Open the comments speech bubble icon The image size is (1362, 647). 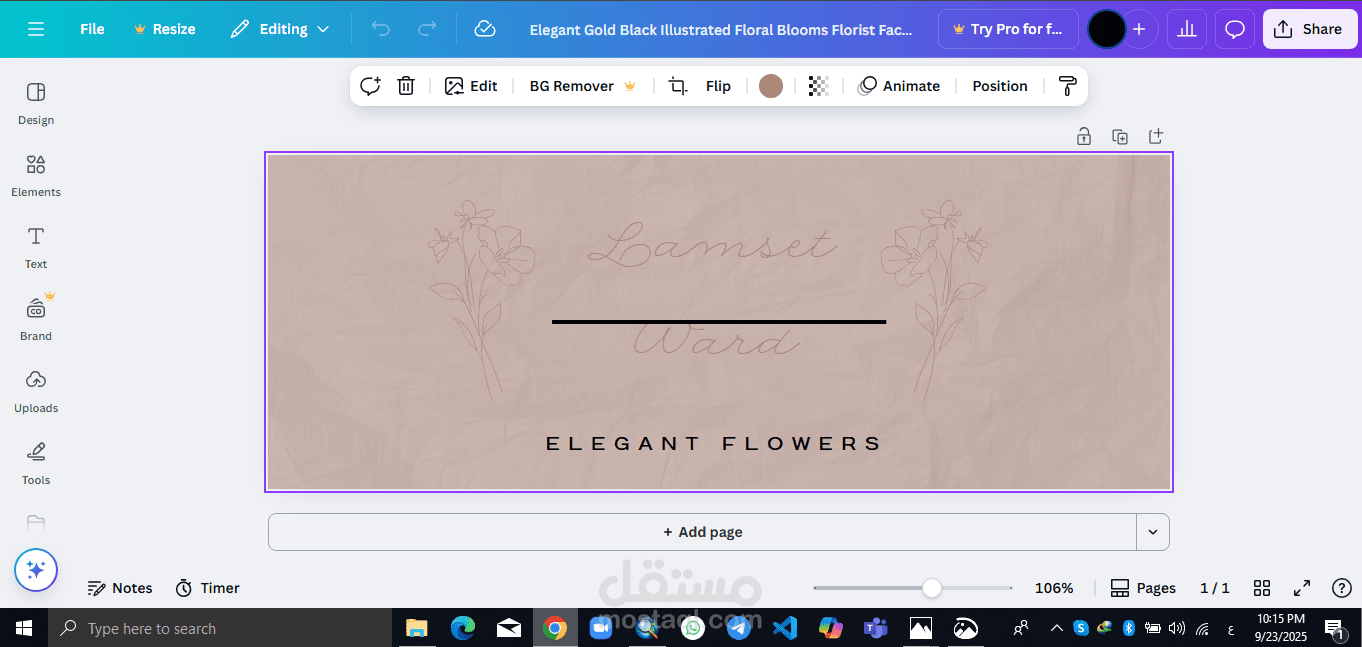point(1235,29)
